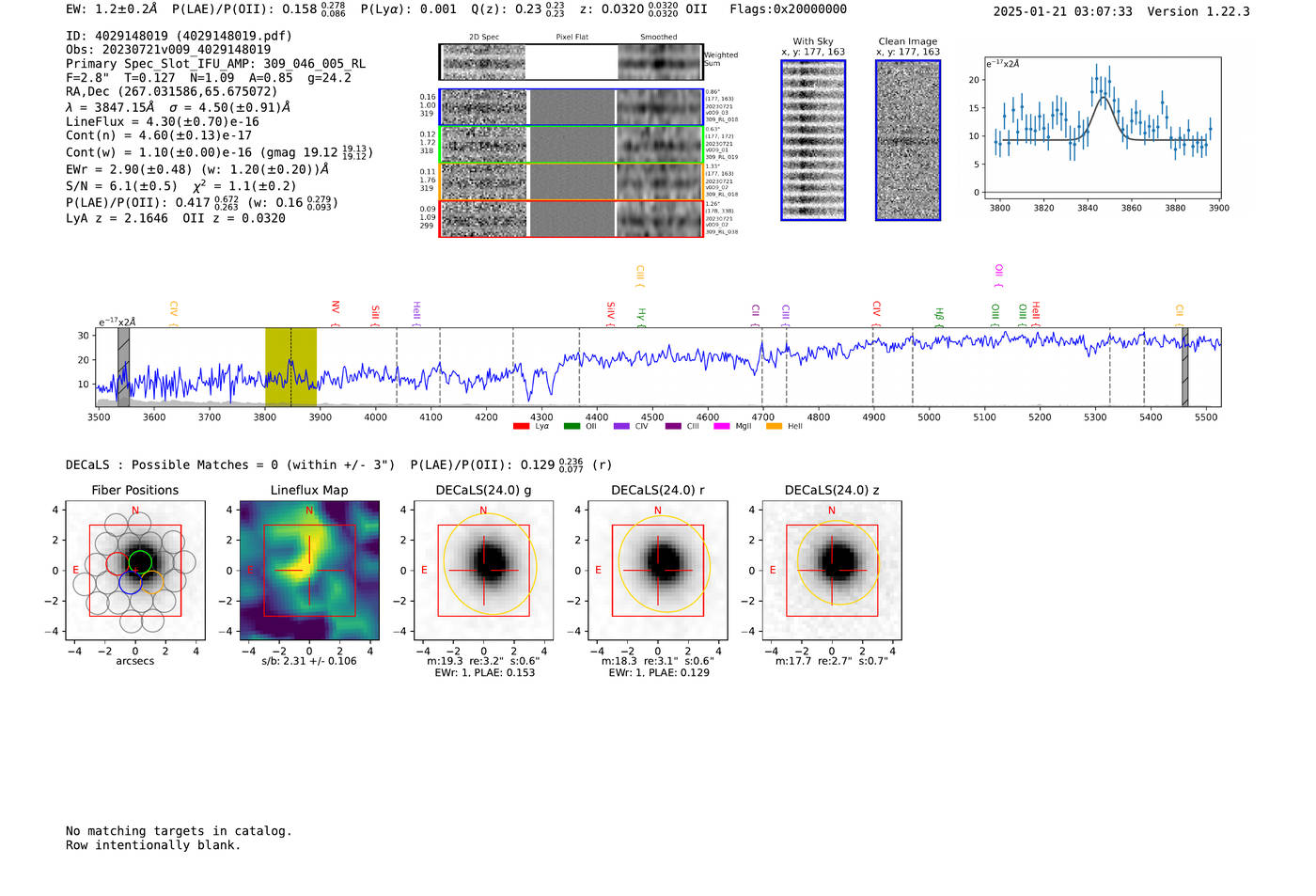
Task: Click the red Lyα legend swatch
Action: pyautogui.click(x=522, y=427)
